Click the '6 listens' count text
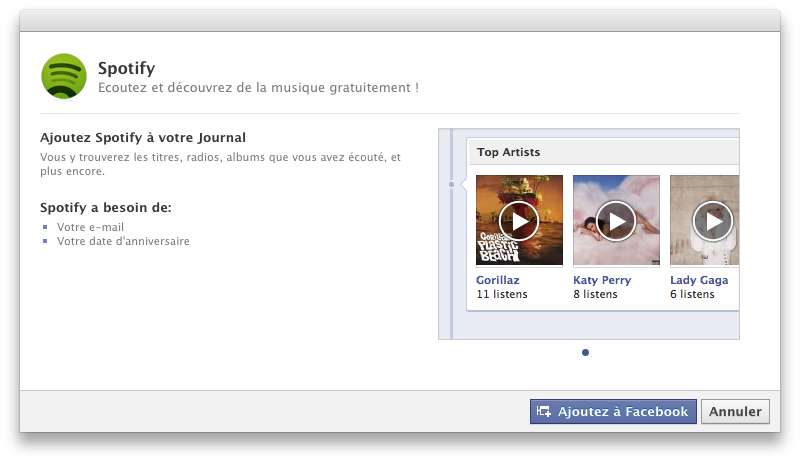The image size is (800, 462). click(692, 294)
